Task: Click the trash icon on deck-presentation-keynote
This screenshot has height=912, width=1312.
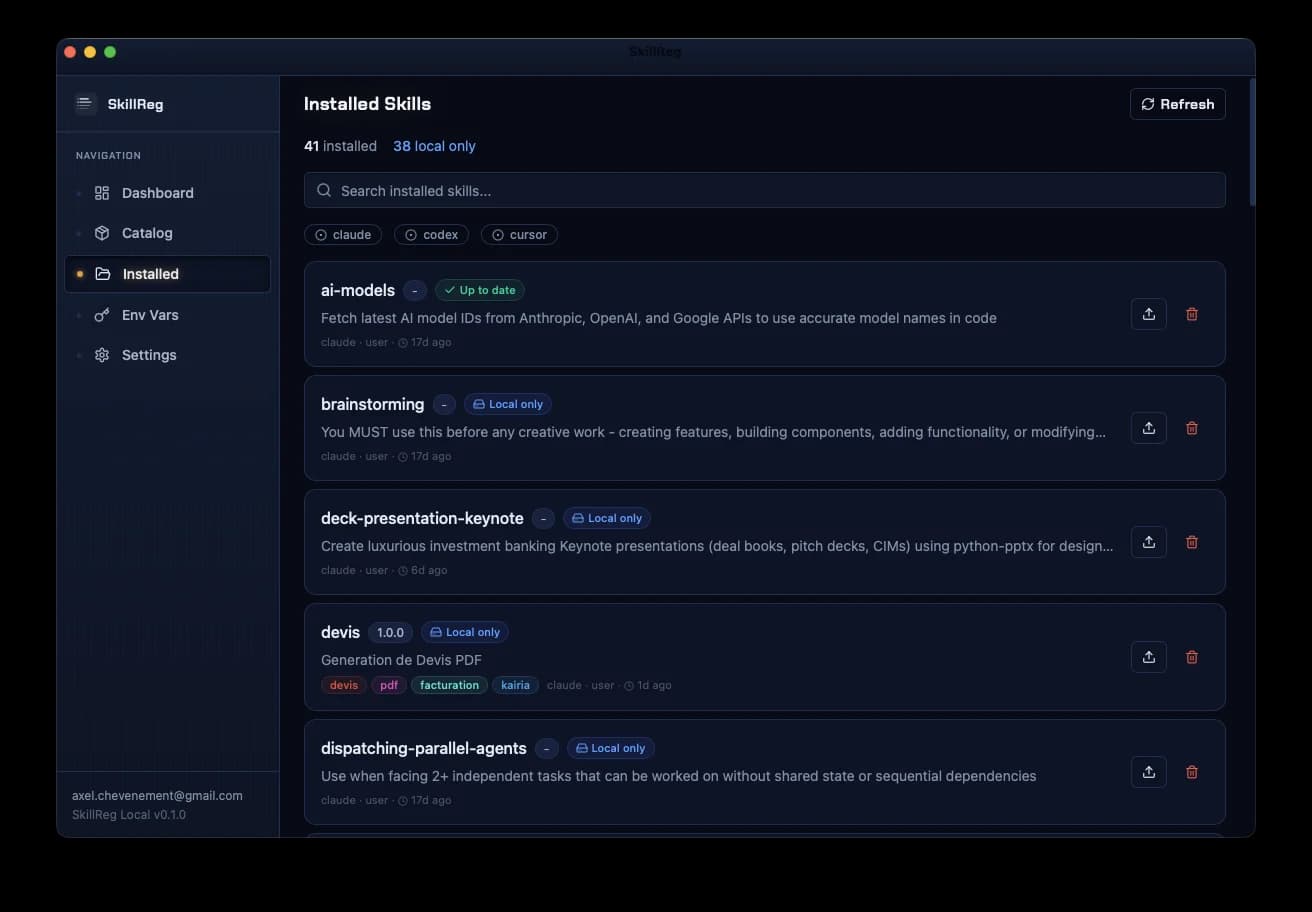Action: pyautogui.click(x=1192, y=542)
